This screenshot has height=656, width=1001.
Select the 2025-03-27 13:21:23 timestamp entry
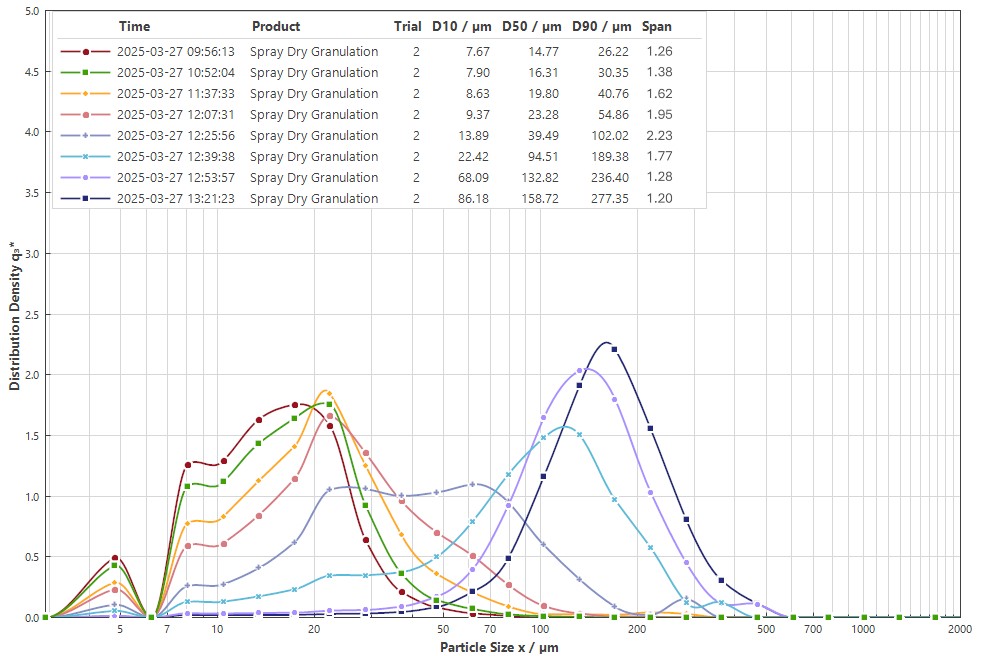tap(175, 198)
